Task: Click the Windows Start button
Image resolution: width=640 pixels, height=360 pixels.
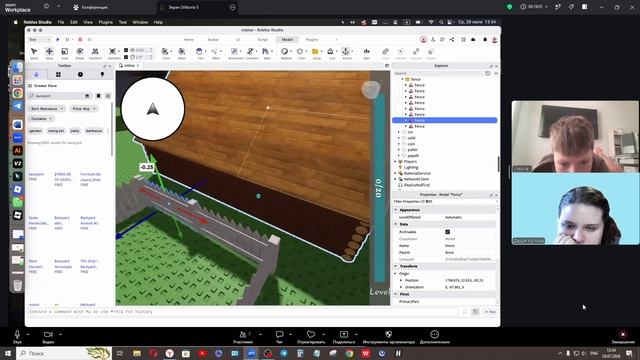Action: [8, 353]
